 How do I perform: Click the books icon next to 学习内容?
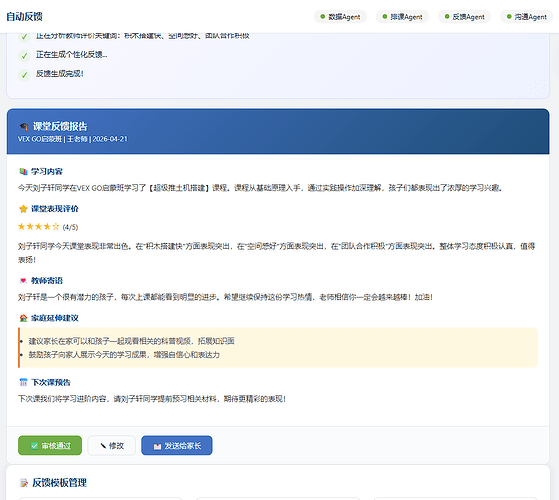click(23, 171)
